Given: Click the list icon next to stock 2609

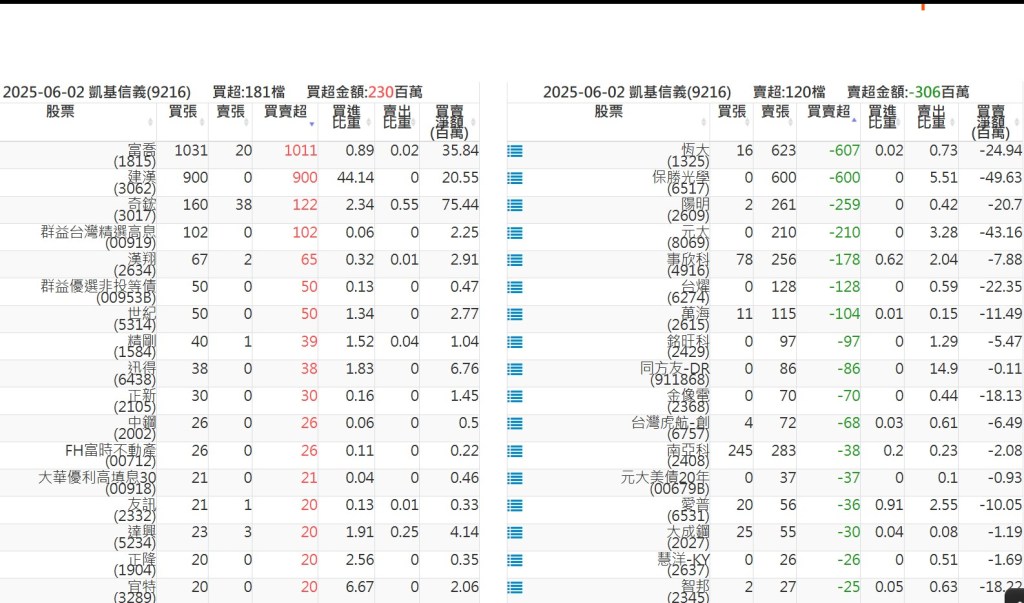Looking at the screenshot, I should pos(515,205).
